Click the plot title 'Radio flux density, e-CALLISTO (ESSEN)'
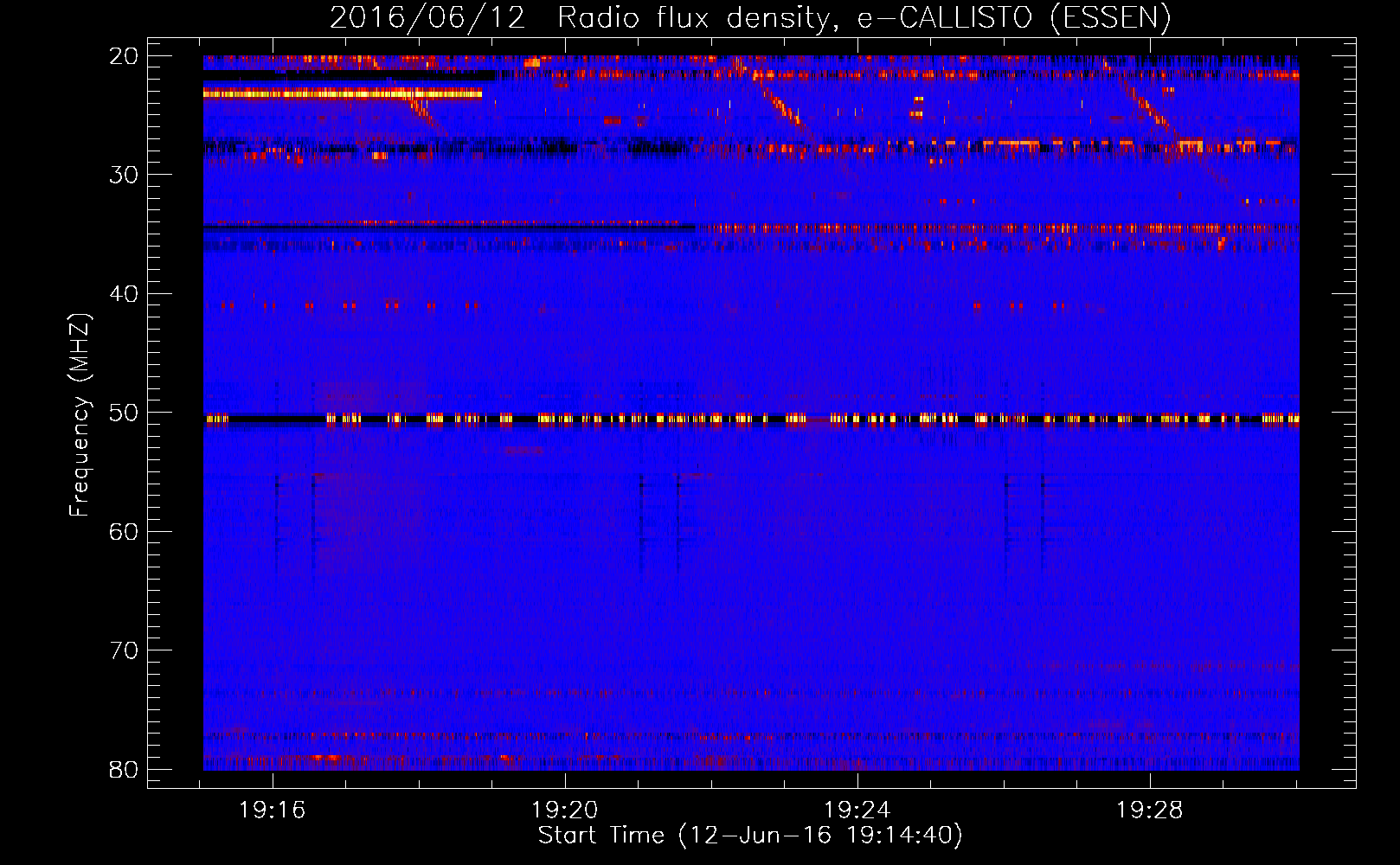The width and height of the screenshot is (1400, 865). (x=864, y=17)
